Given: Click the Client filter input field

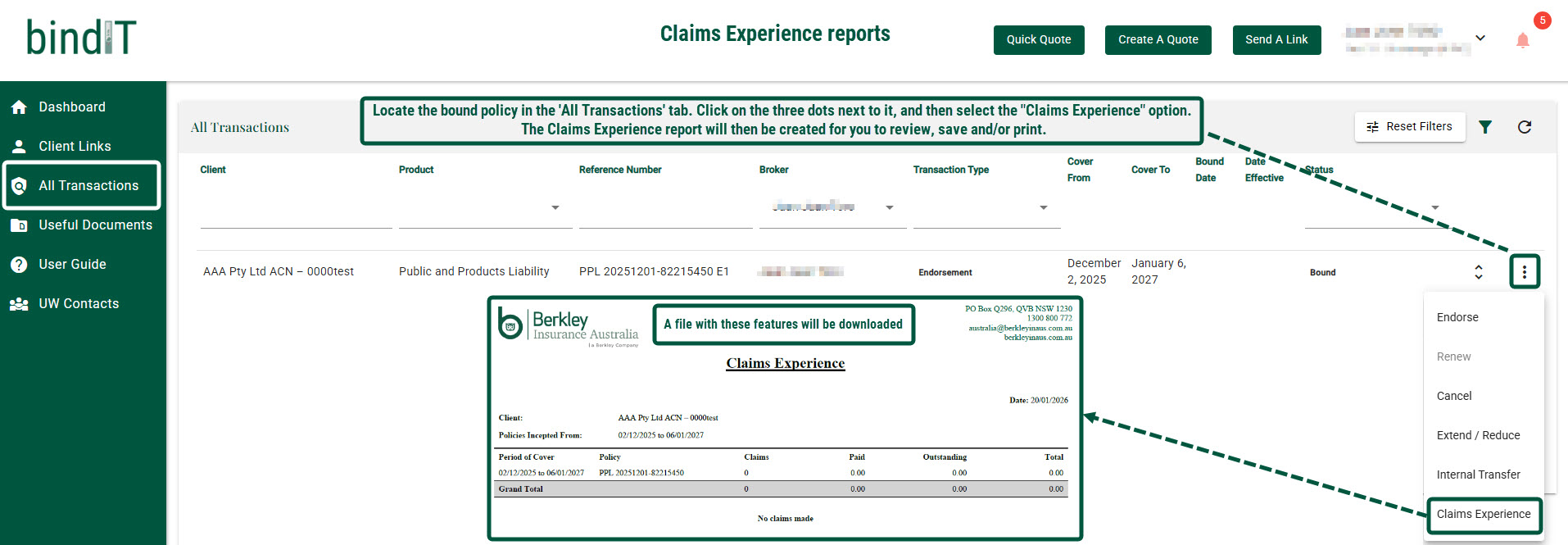Looking at the screenshot, I should pyautogui.click(x=295, y=213).
